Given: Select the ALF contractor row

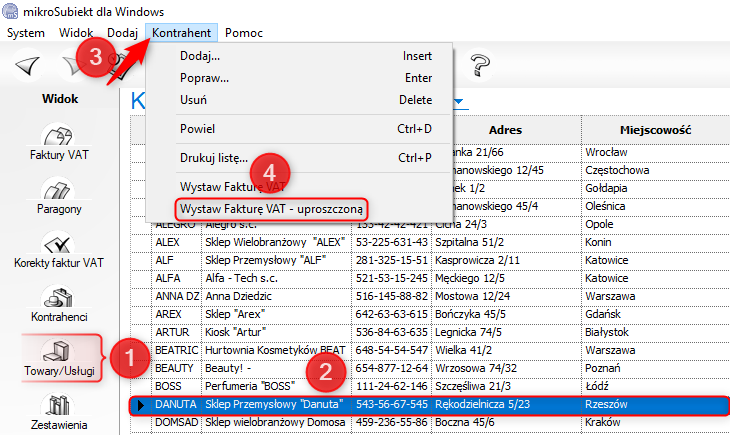Looking at the screenshot, I should point(429,260).
